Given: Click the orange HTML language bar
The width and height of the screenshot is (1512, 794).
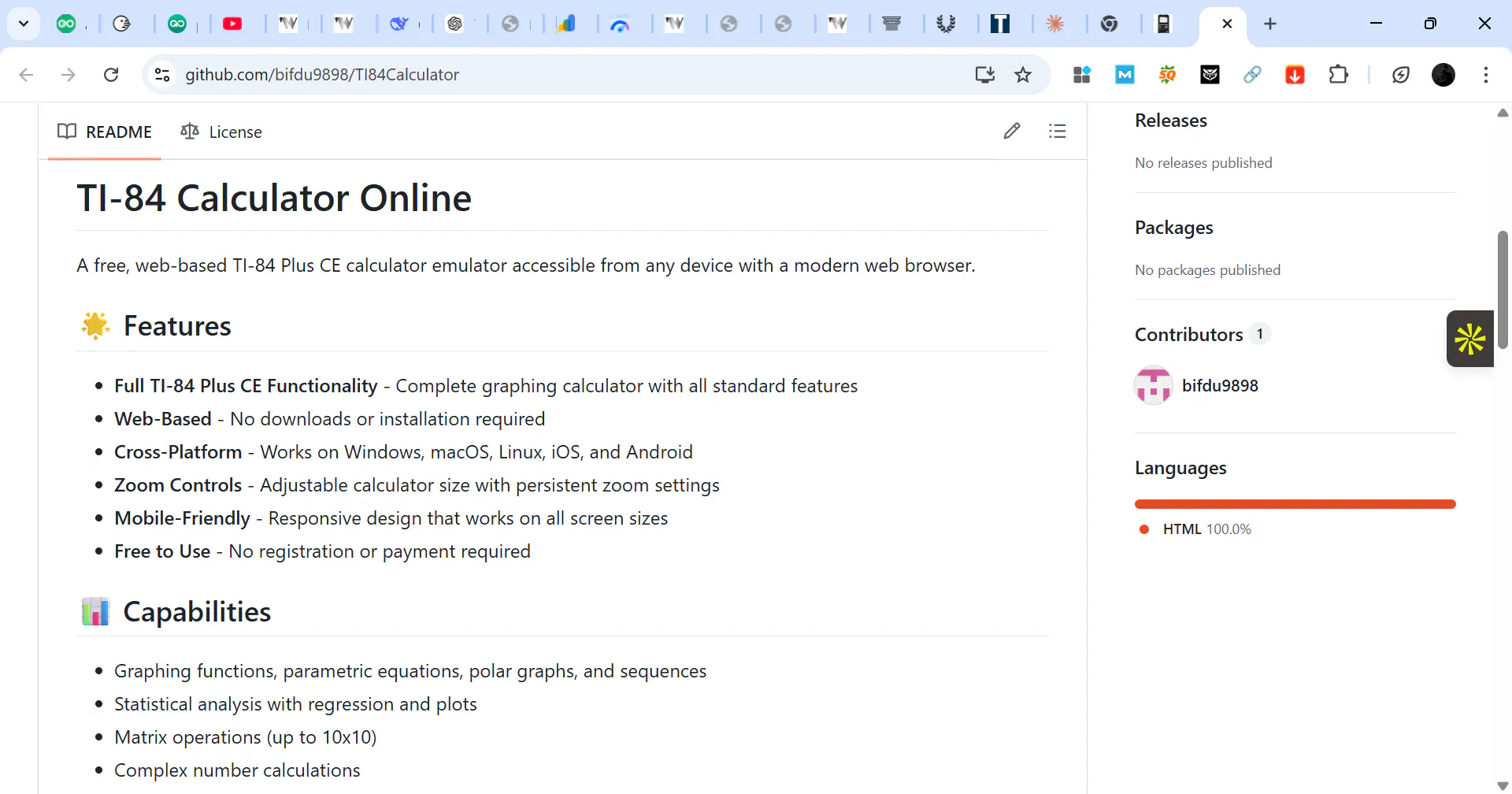Looking at the screenshot, I should 1295,504.
